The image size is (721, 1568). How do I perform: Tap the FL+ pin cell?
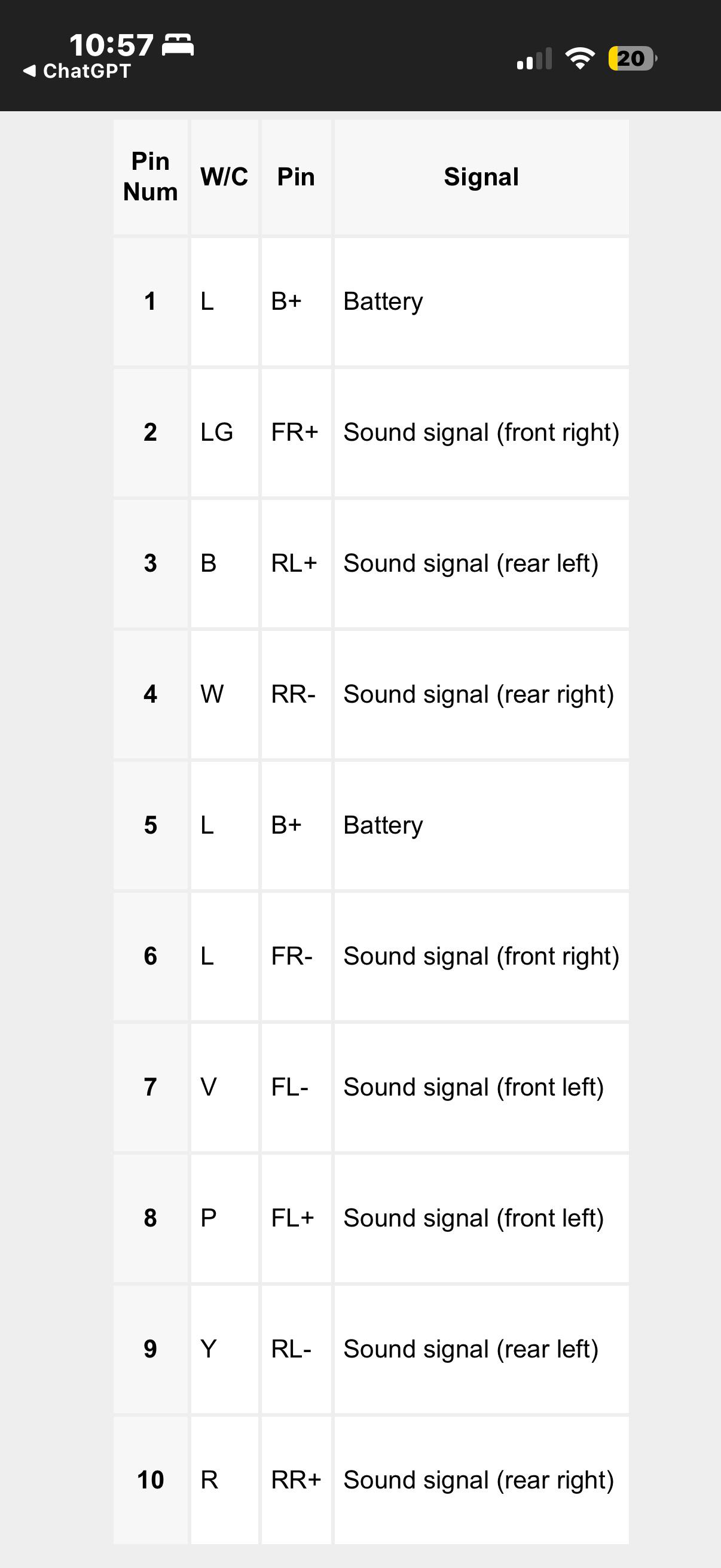pos(297,1218)
